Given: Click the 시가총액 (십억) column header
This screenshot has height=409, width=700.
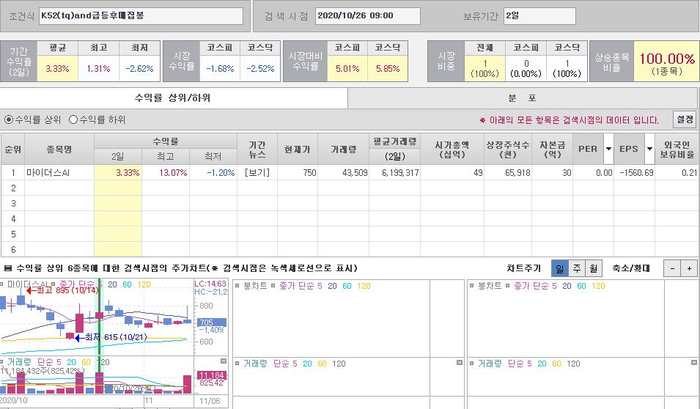Looking at the screenshot, I should click(452, 149).
